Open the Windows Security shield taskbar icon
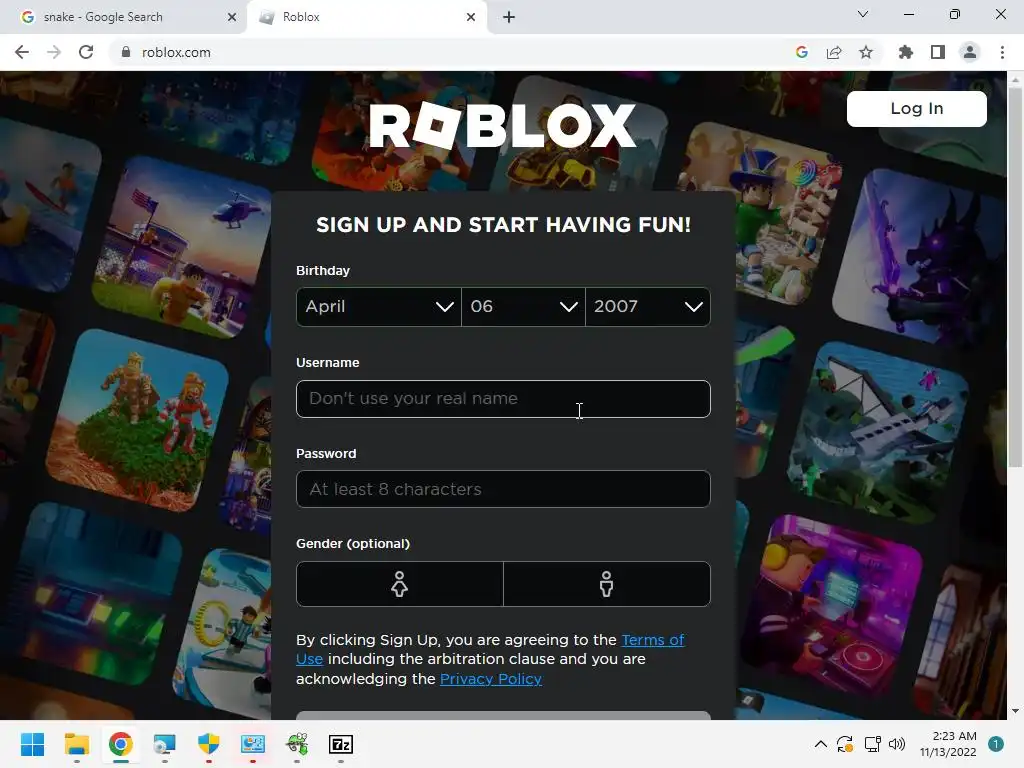Image resolution: width=1024 pixels, height=768 pixels. 208,744
